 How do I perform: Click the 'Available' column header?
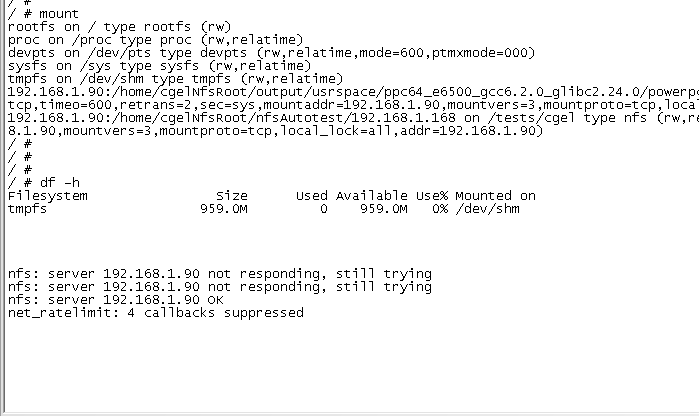click(371, 196)
